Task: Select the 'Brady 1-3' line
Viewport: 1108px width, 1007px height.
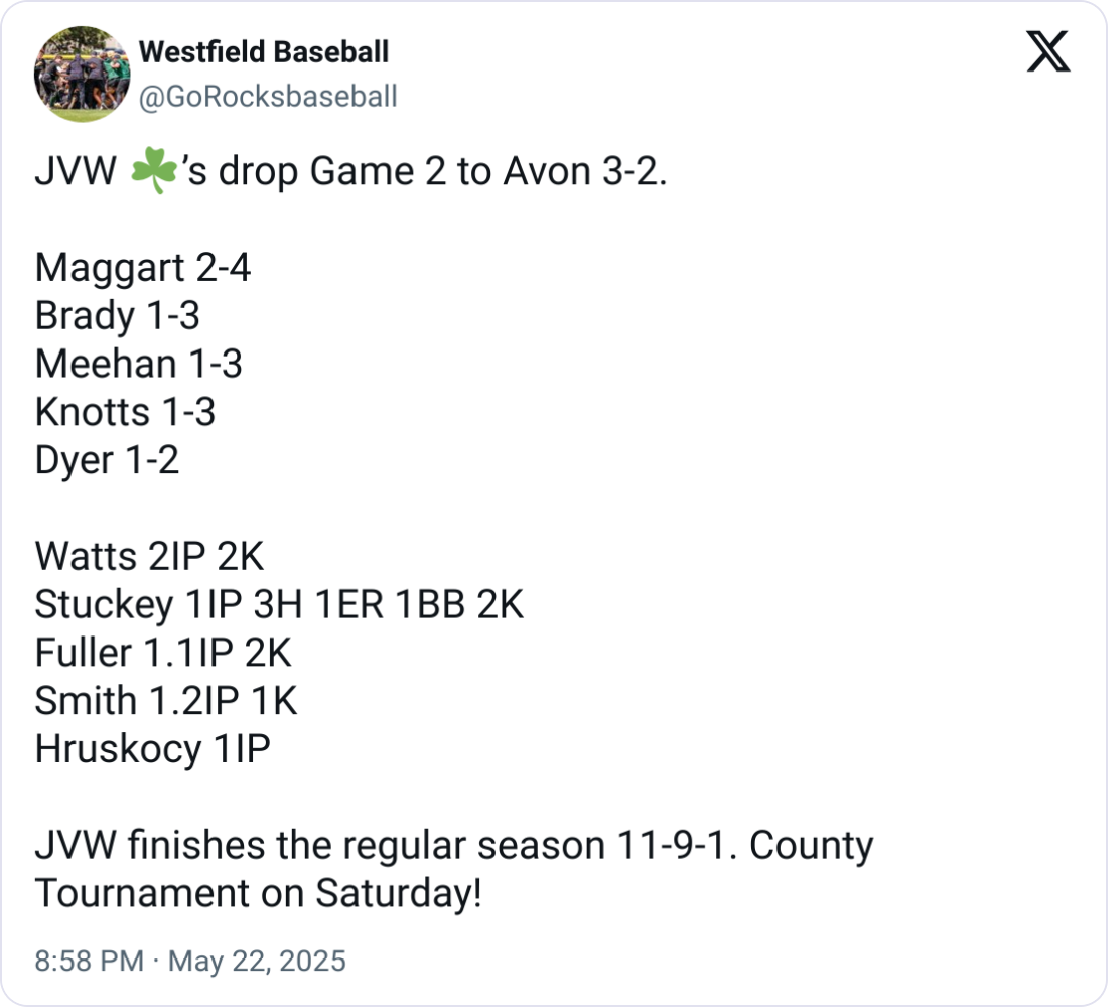Action: tap(117, 316)
